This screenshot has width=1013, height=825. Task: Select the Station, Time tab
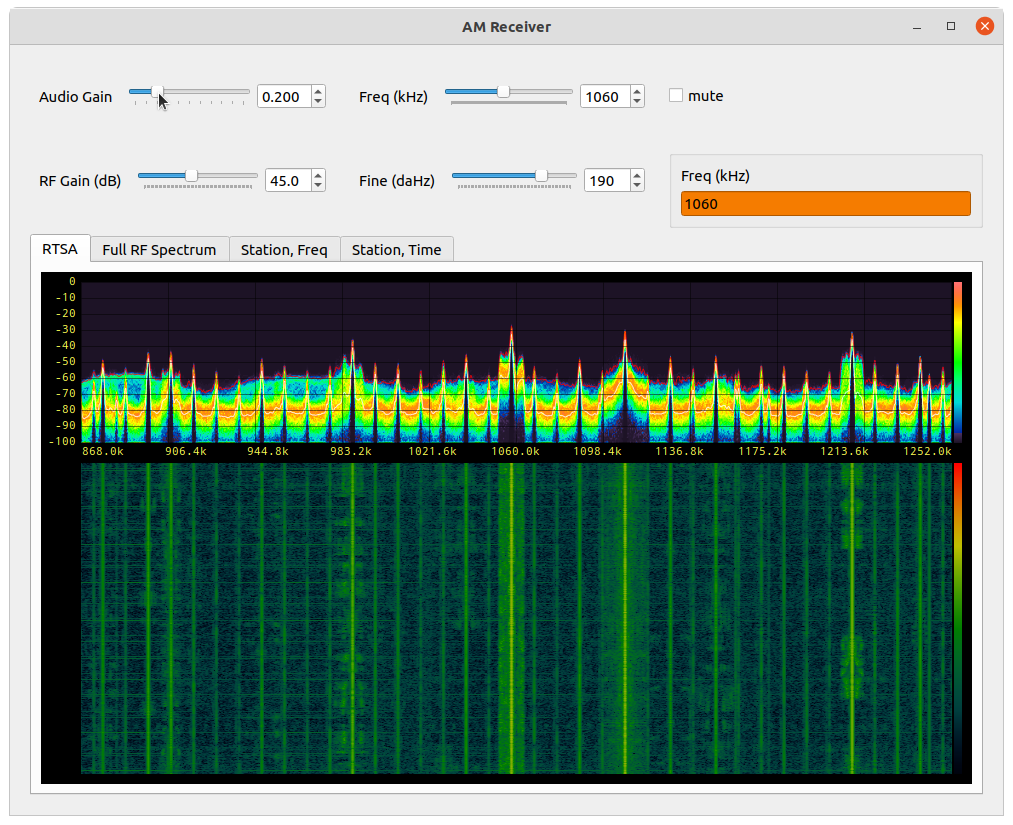pos(396,250)
